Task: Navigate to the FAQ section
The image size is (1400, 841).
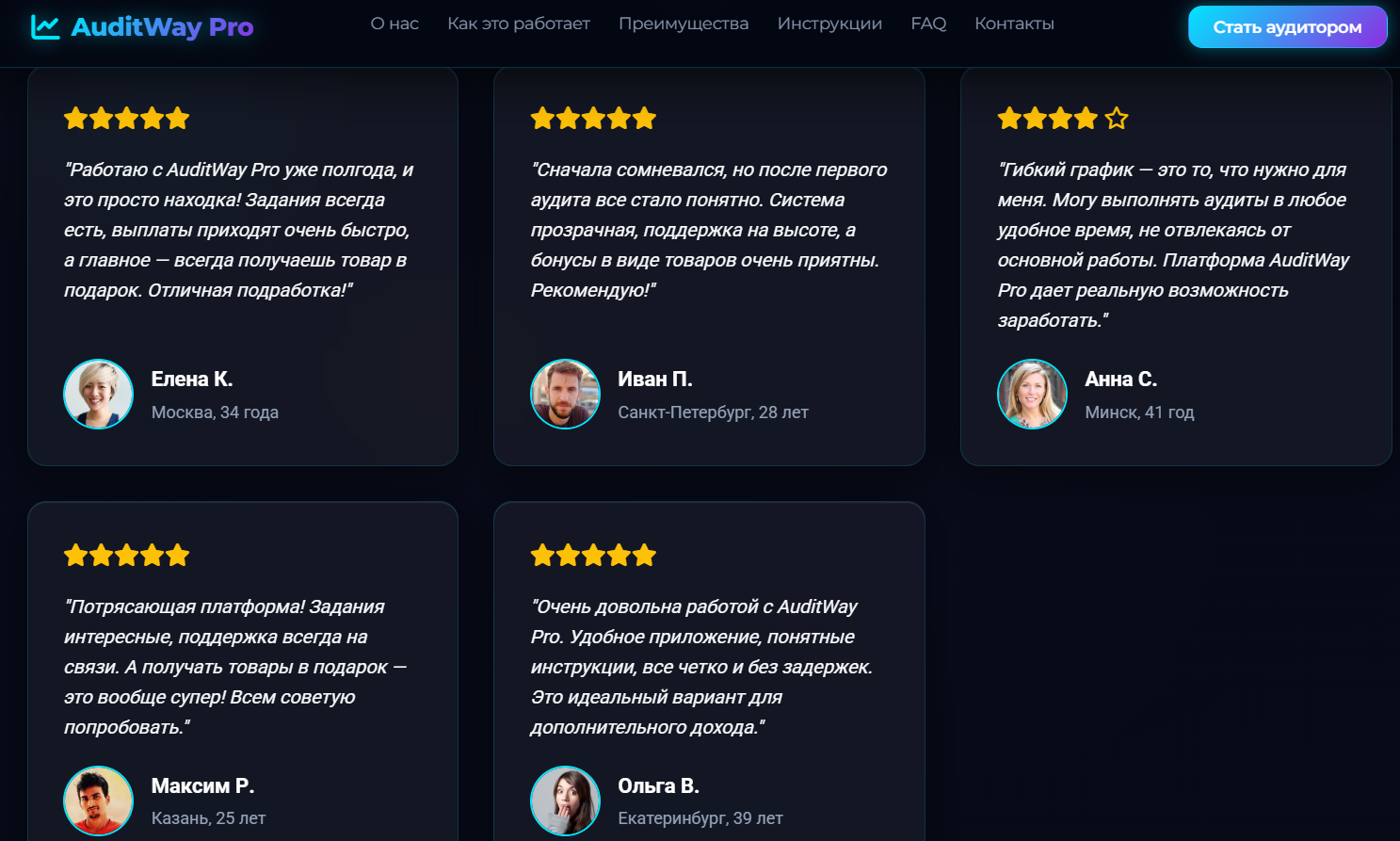Action: coord(928,24)
